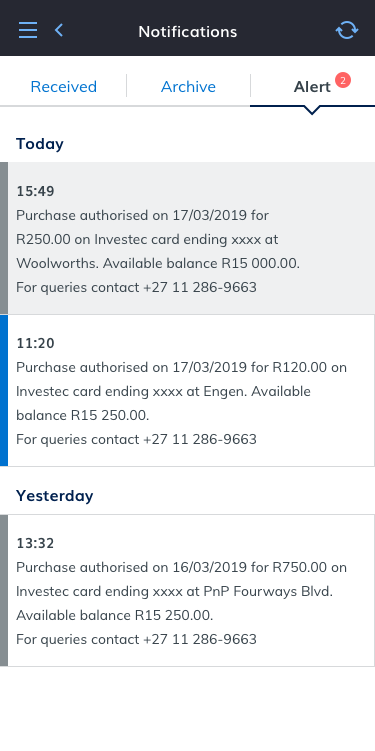
Task: Click the blue unread marker on Engen alert
Action: point(4,390)
